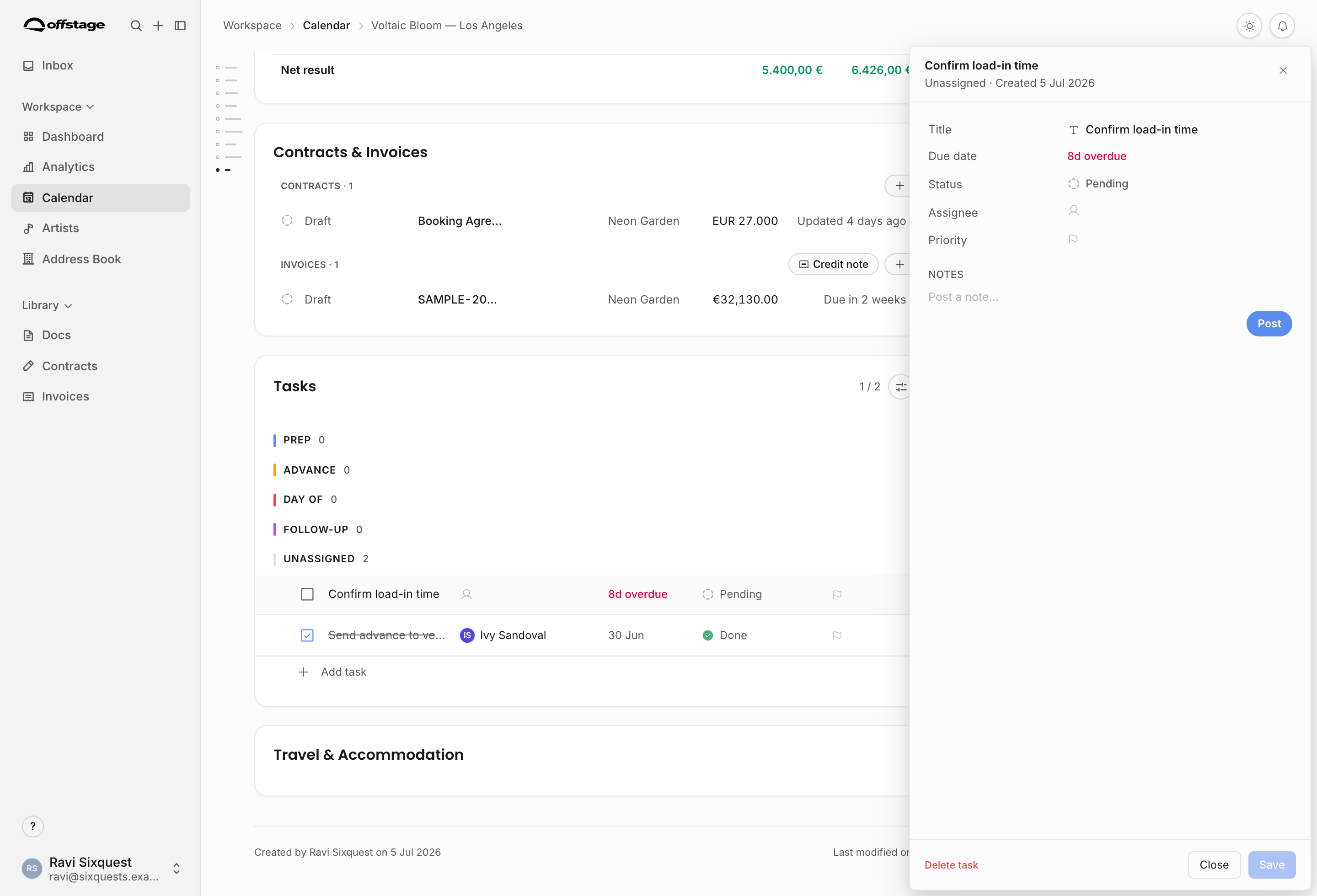Click the Pending status on Confirm load-in row
The image size is (1317, 896).
(x=732, y=594)
